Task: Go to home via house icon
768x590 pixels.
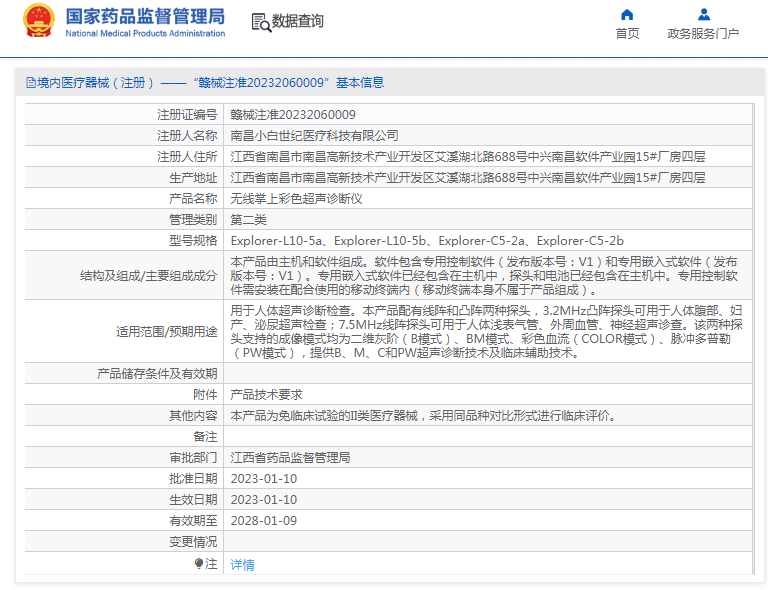Action: 627,15
